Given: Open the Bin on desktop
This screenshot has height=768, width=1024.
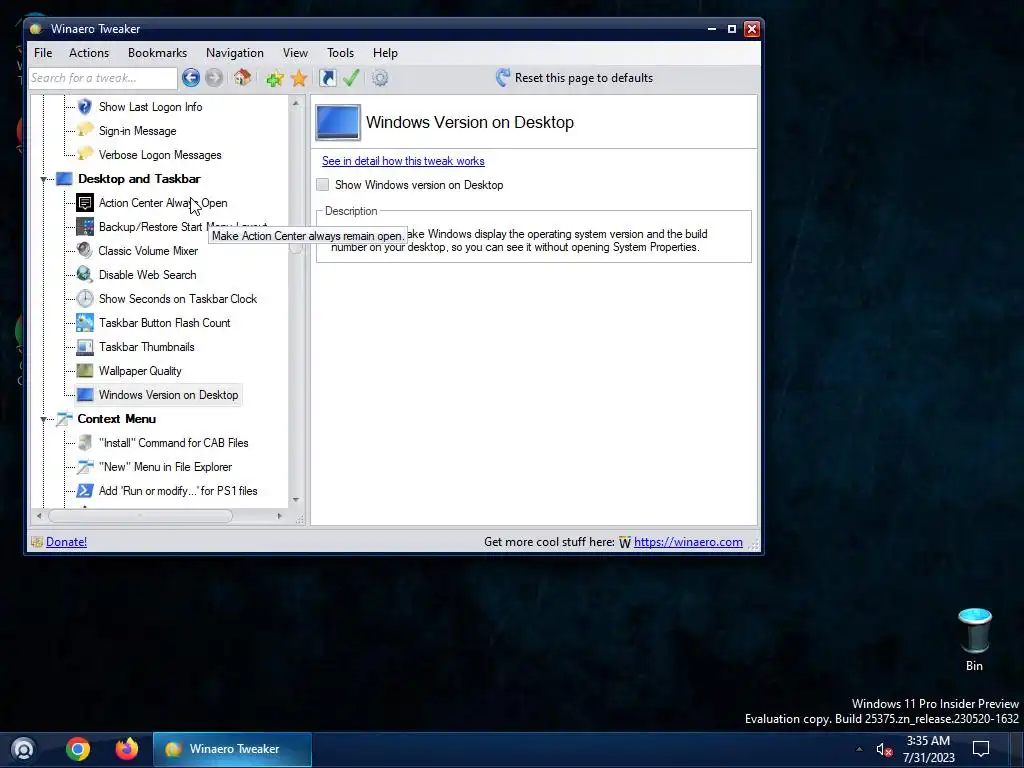Looking at the screenshot, I should coord(974,639).
